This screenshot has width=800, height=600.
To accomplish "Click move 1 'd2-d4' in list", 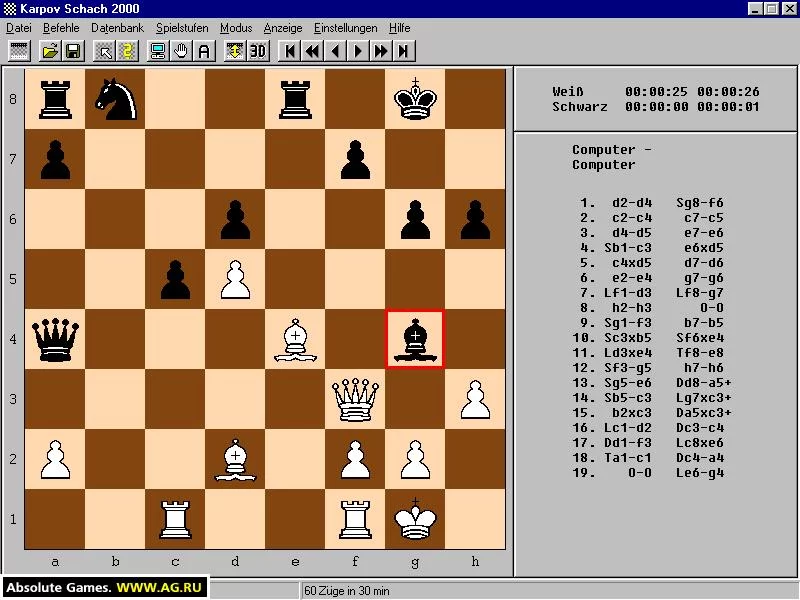I will (632, 203).
